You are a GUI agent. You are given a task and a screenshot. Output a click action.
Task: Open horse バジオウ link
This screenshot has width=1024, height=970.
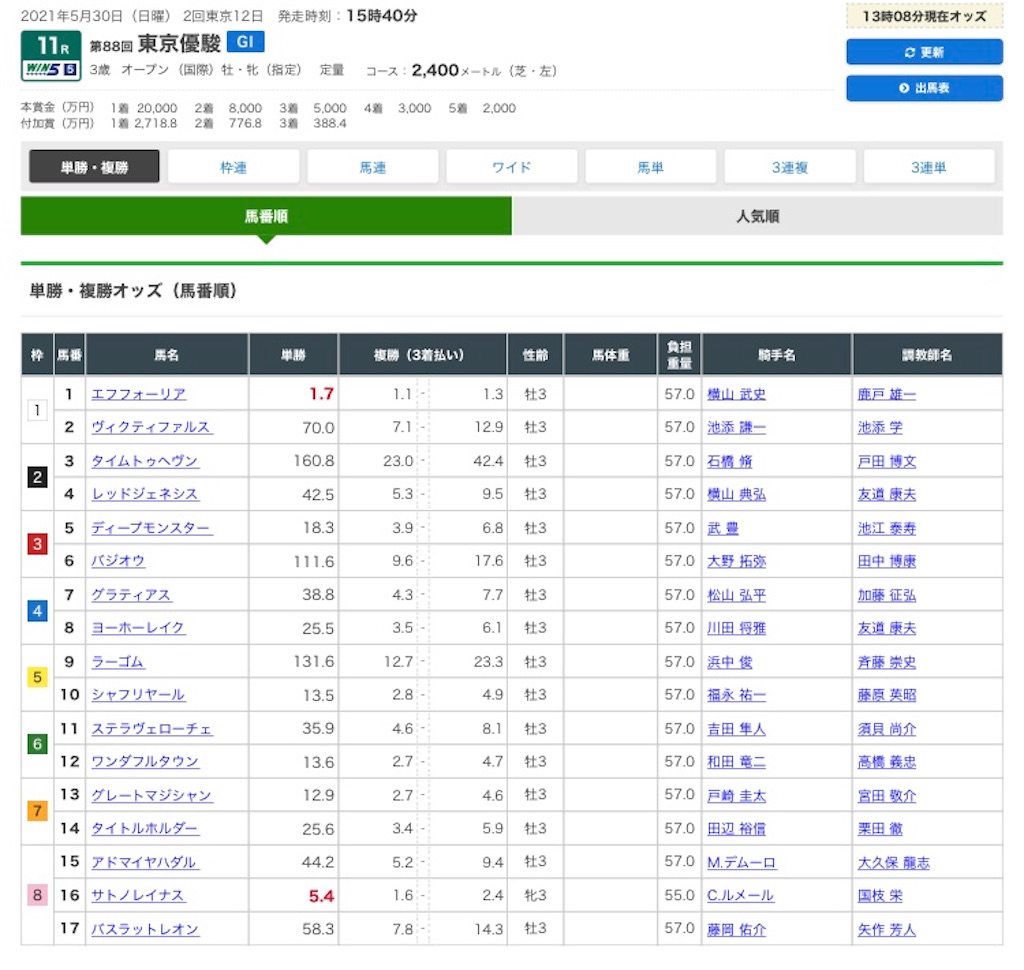coord(118,560)
